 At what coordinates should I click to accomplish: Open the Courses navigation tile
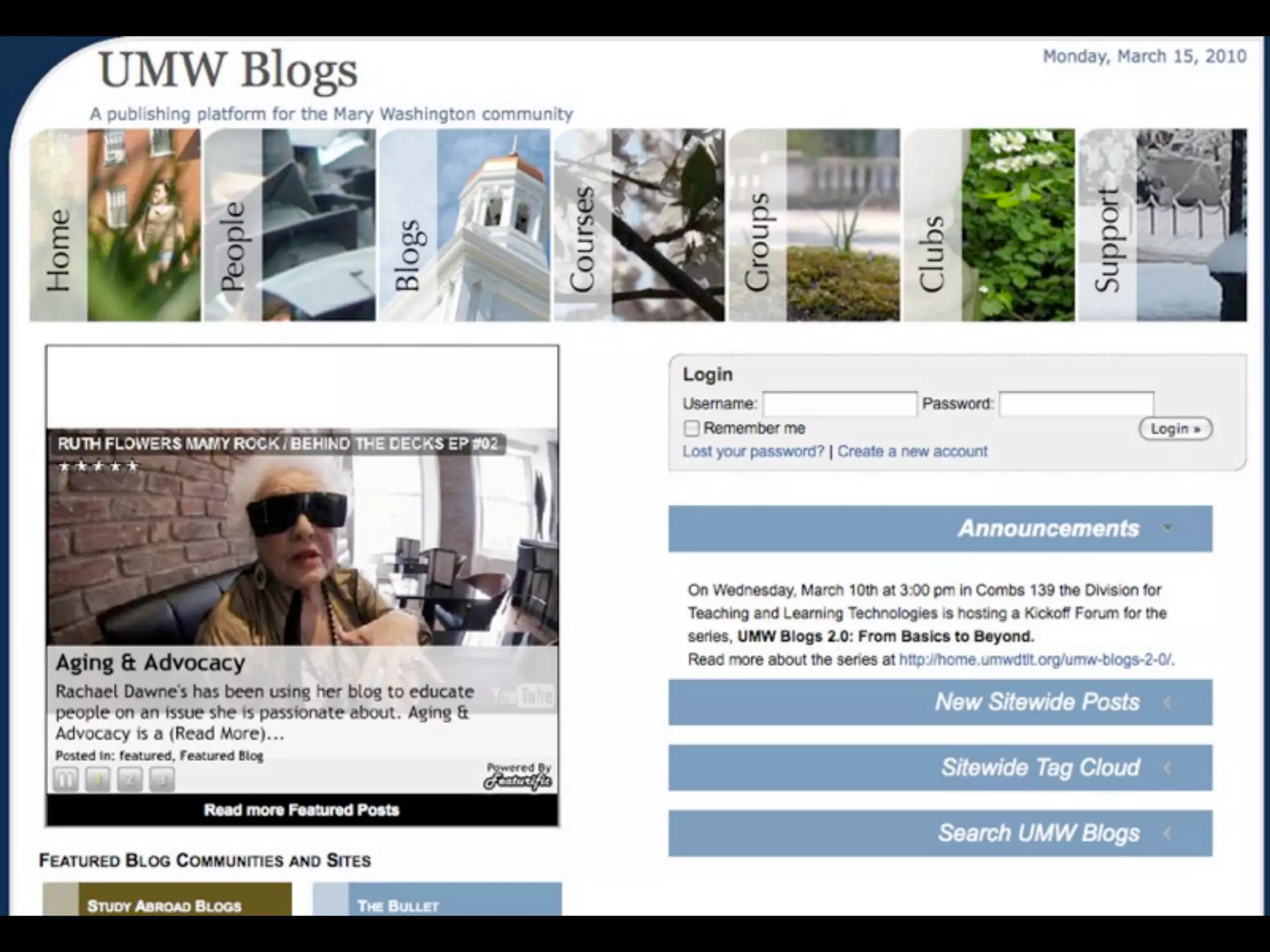point(639,225)
